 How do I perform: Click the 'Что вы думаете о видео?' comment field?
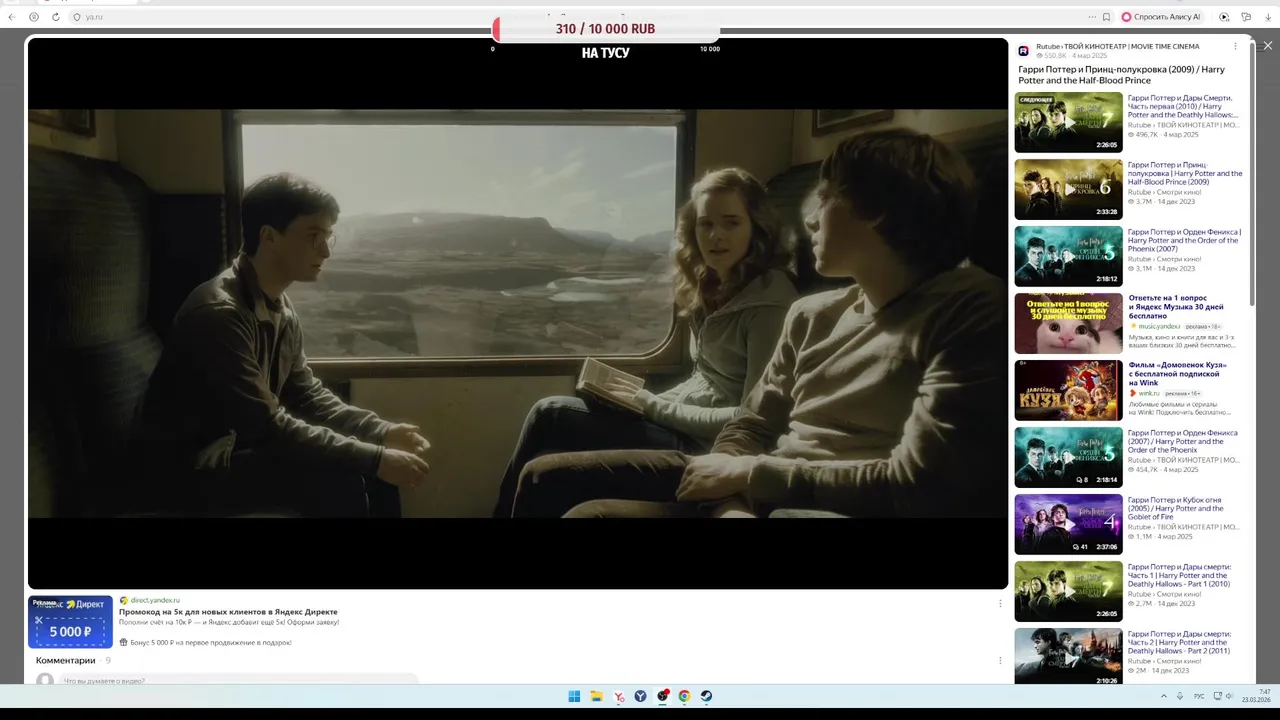click(x=240, y=680)
